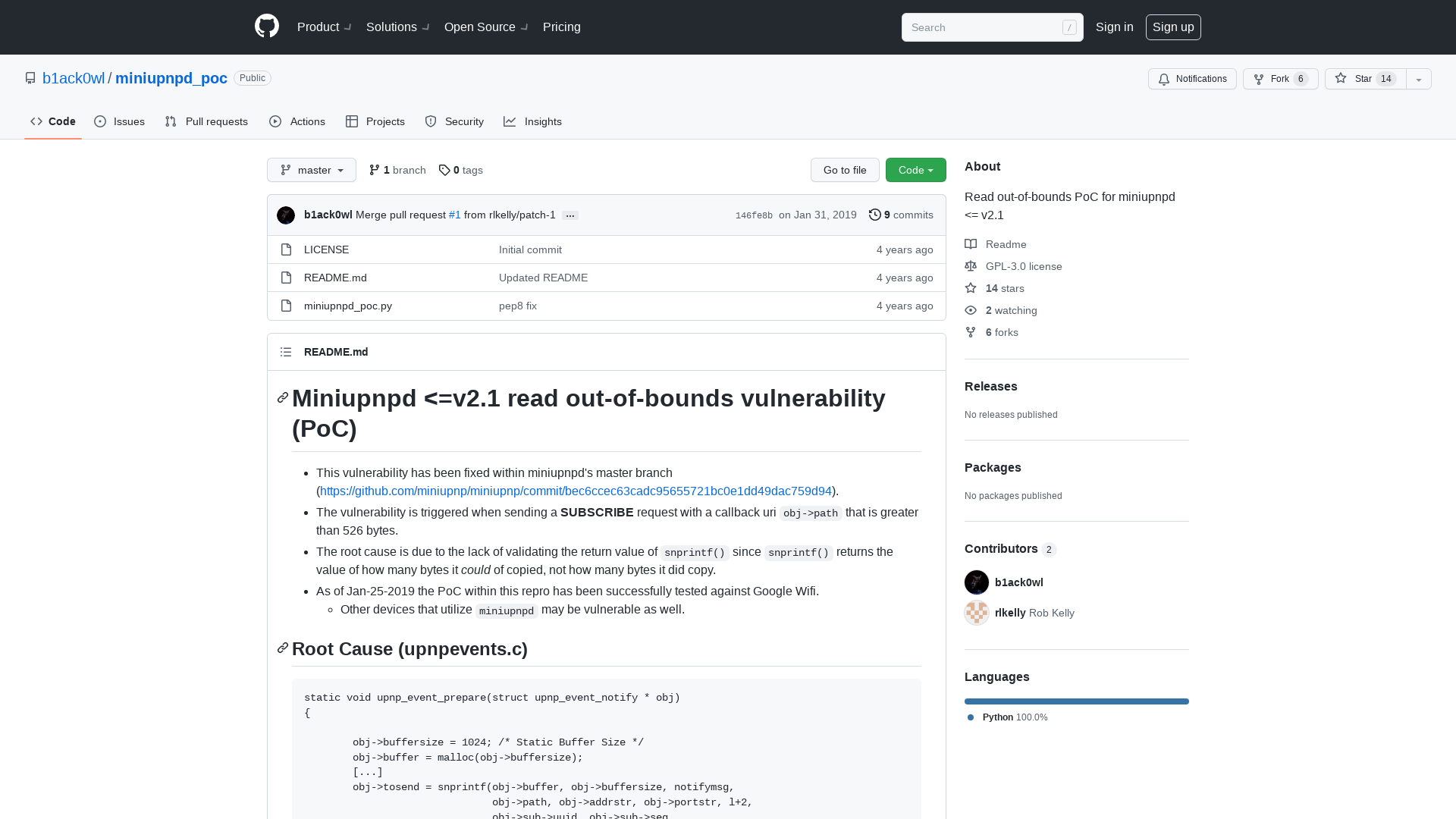Open the Pricing menu item
The width and height of the screenshot is (1456, 819).
(561, 27)
